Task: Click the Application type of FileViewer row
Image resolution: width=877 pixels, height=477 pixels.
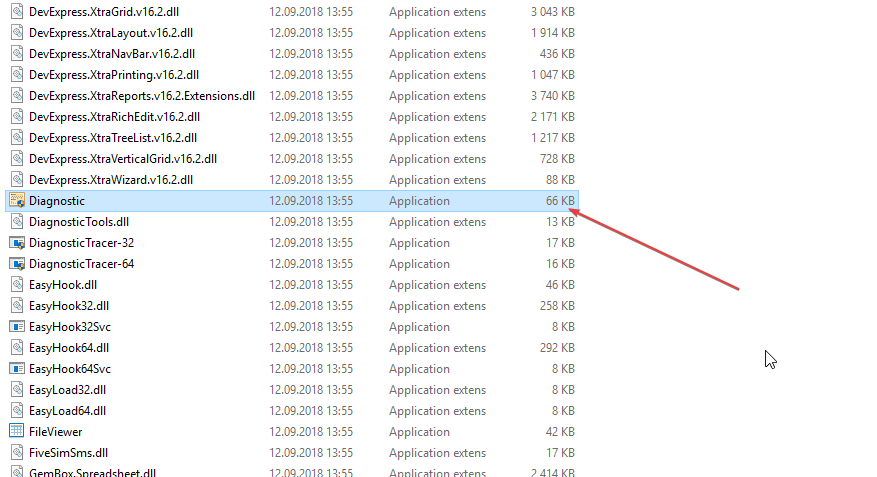Action: (419, 432)
